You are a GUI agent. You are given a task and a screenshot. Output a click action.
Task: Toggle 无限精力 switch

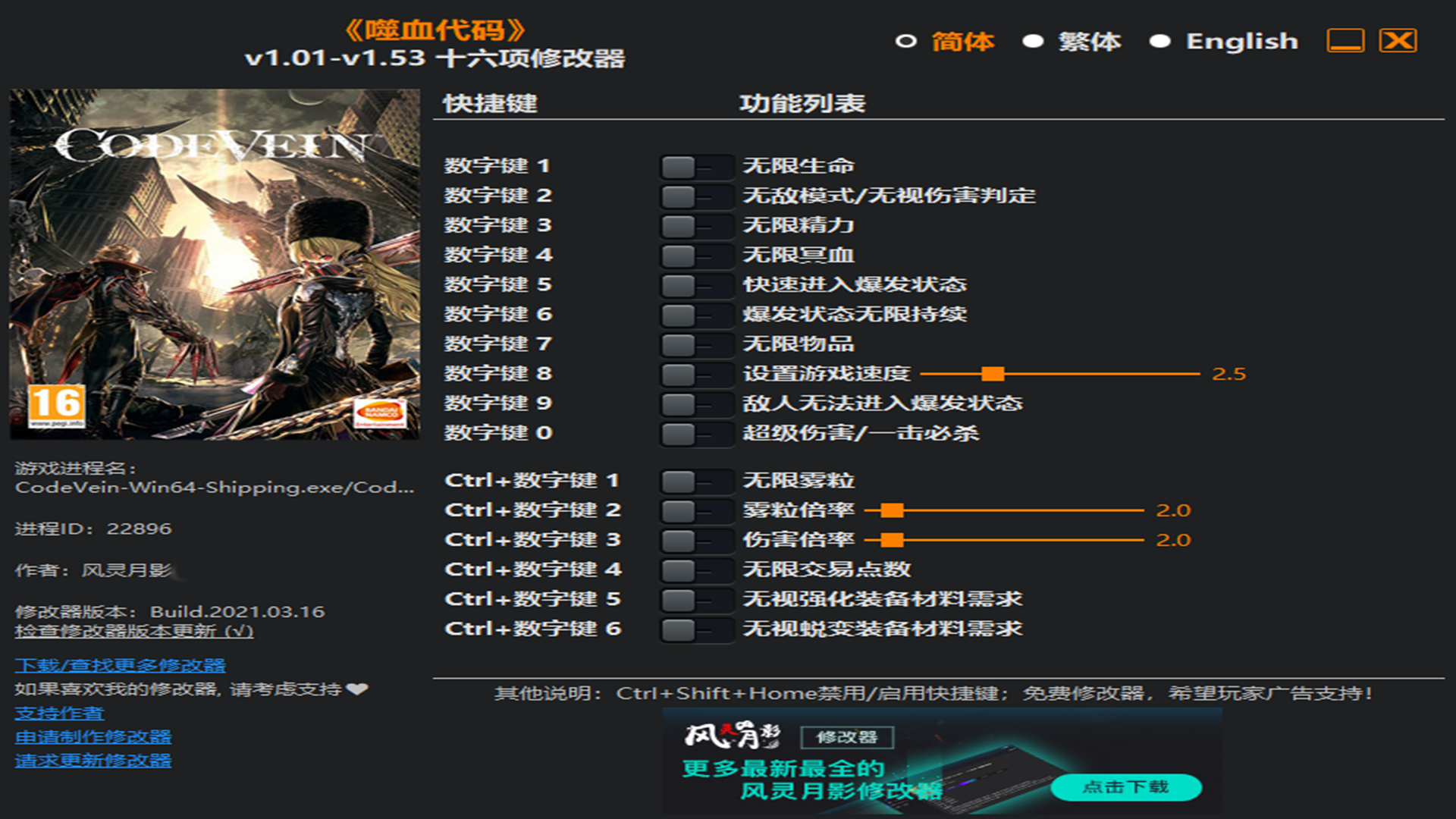tap(695, 225)
